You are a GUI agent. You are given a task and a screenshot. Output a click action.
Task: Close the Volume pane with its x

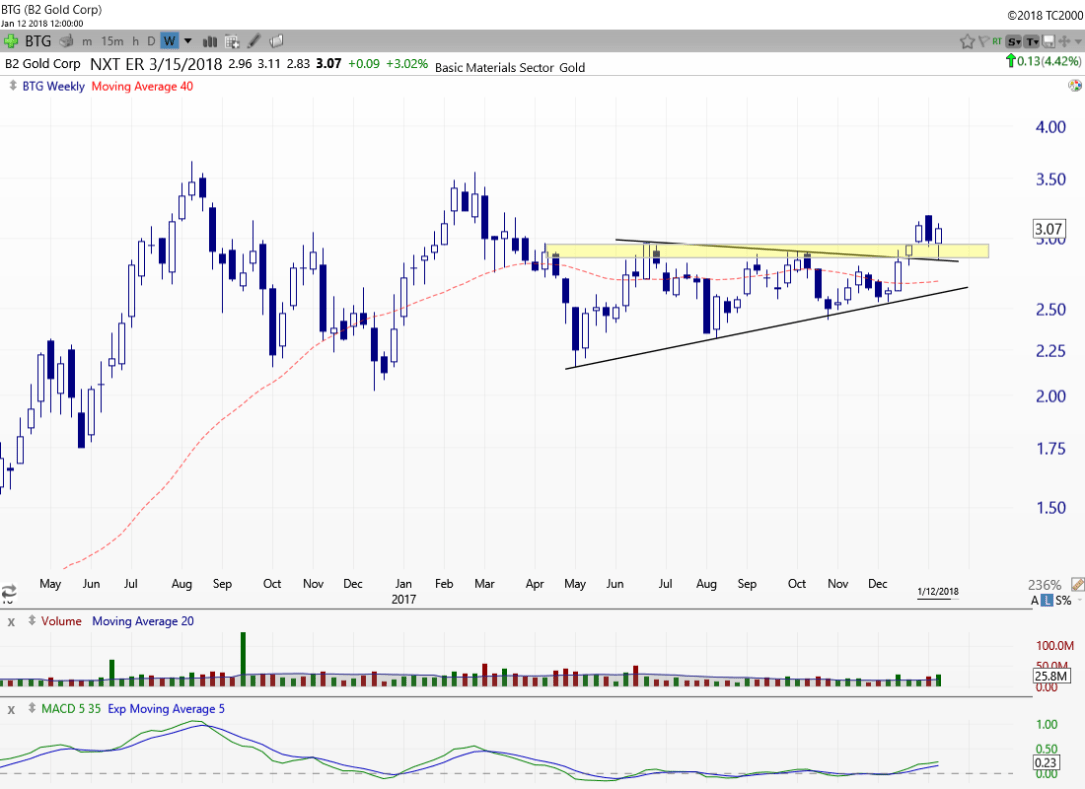[11, 621]
